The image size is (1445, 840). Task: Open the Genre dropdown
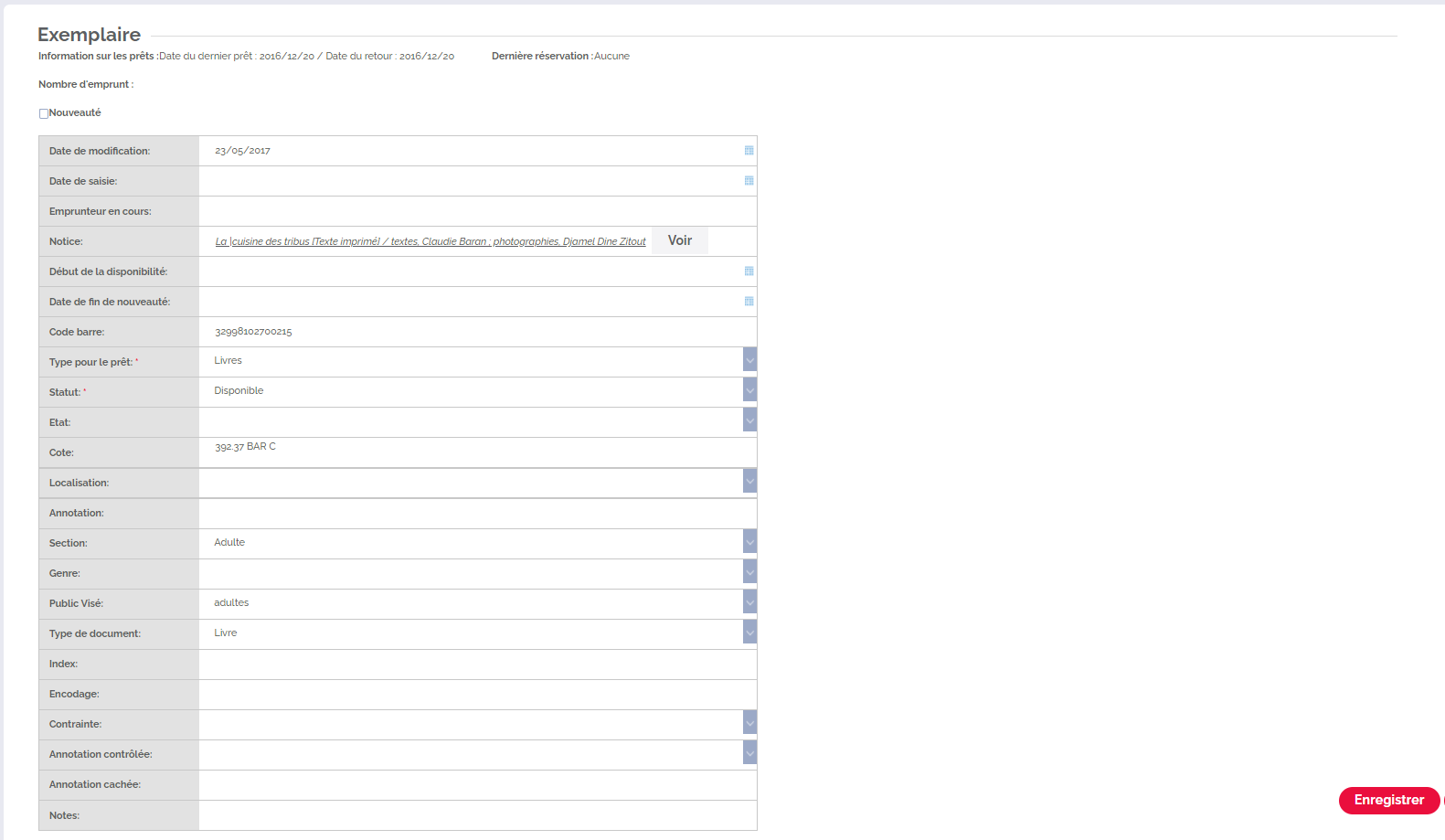[x=749, y=572]
